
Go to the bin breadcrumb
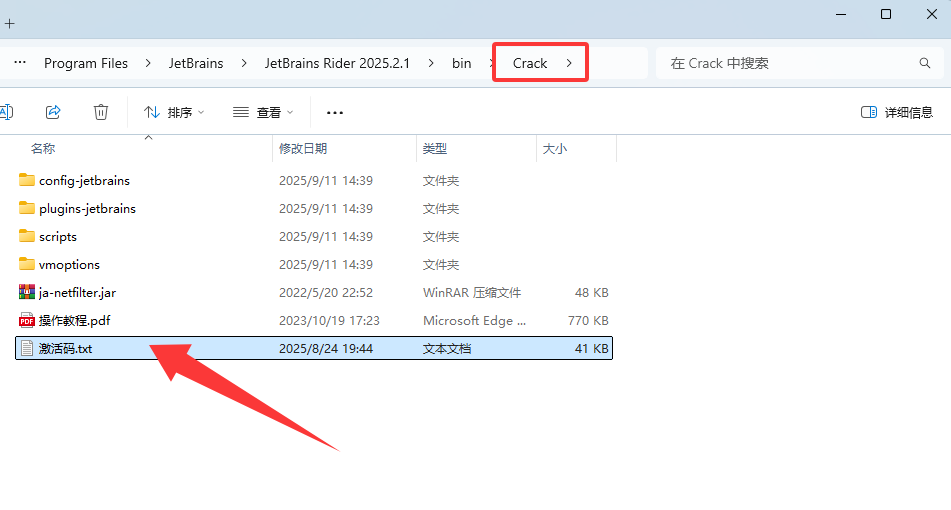pos(462,63)
